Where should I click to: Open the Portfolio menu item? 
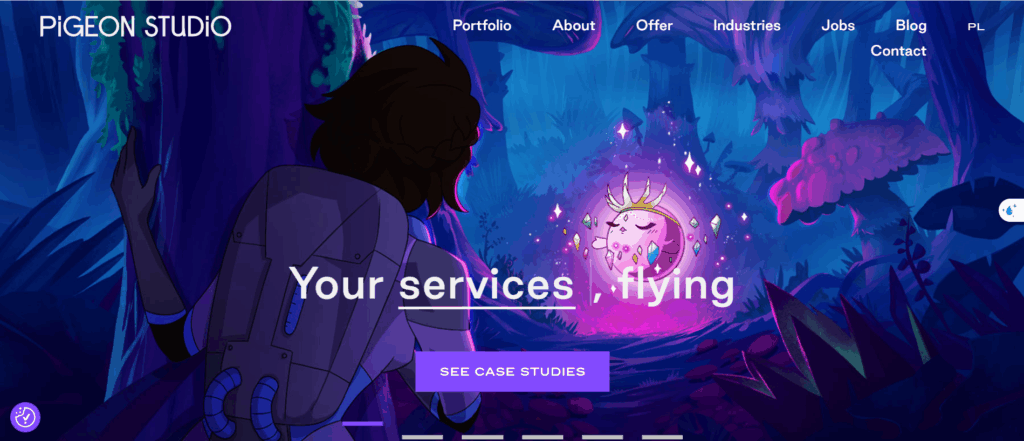coord(482,25)
